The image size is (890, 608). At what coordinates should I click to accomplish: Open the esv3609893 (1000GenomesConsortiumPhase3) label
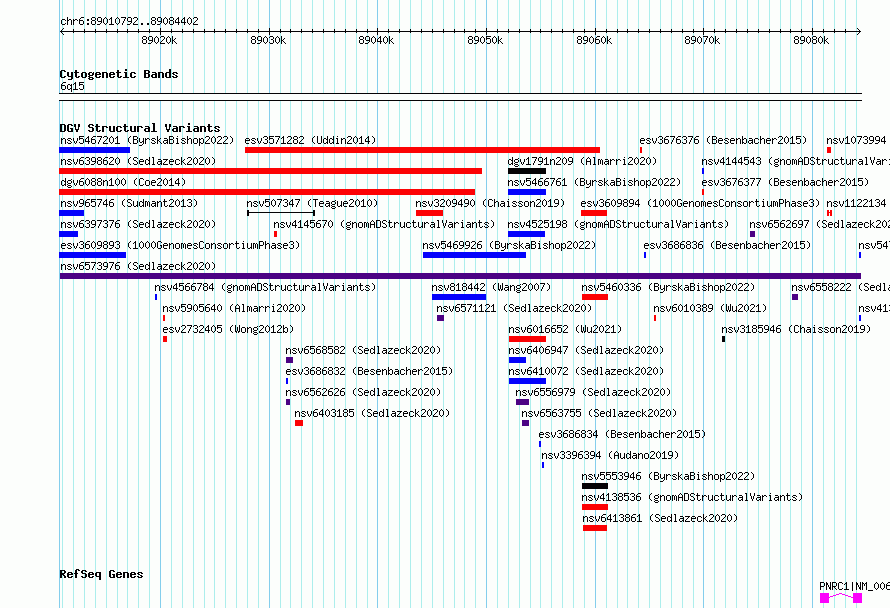[x=180, y=245]
